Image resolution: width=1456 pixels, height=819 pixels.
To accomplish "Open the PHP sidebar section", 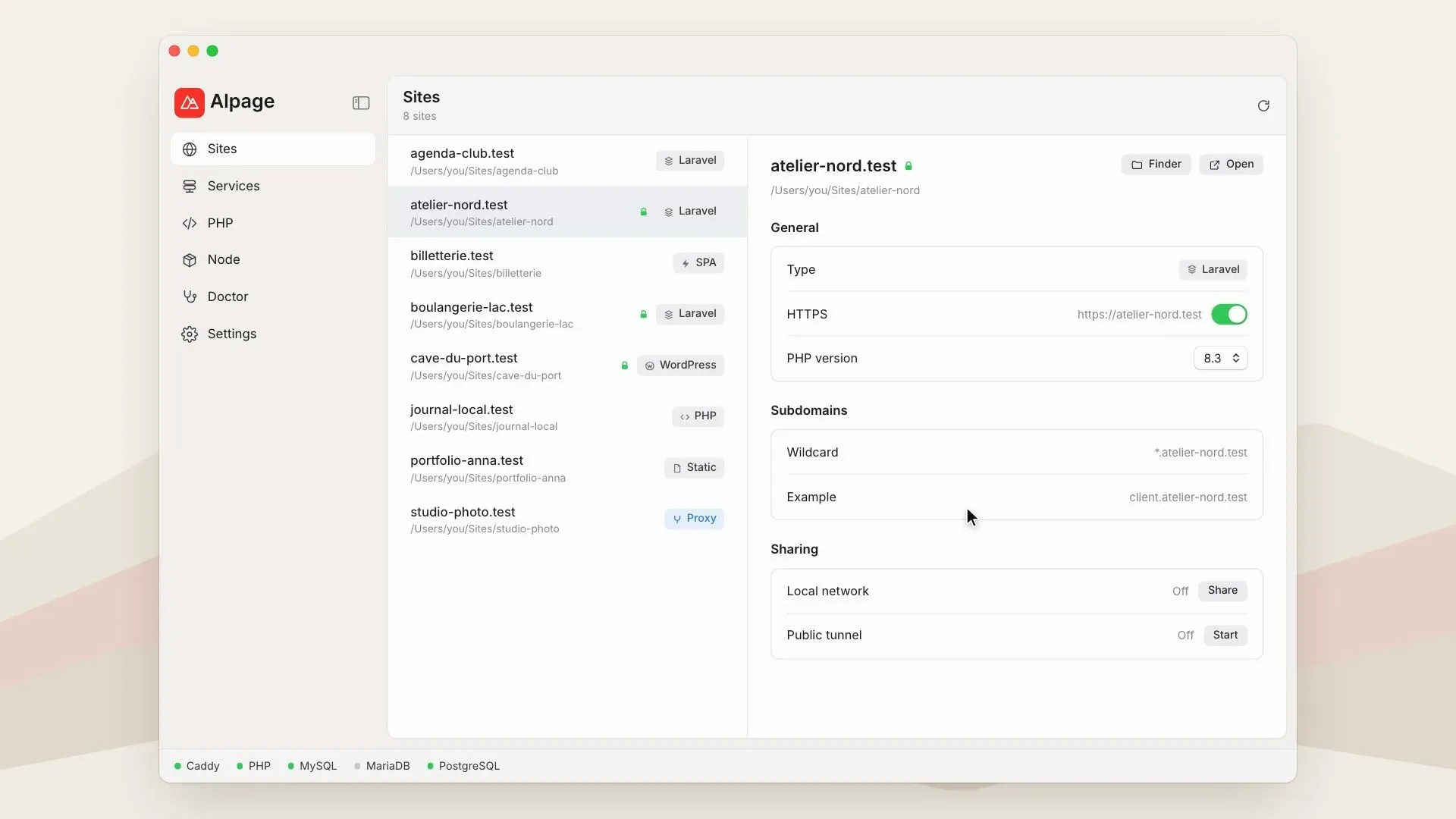I will tap(273, 224).
